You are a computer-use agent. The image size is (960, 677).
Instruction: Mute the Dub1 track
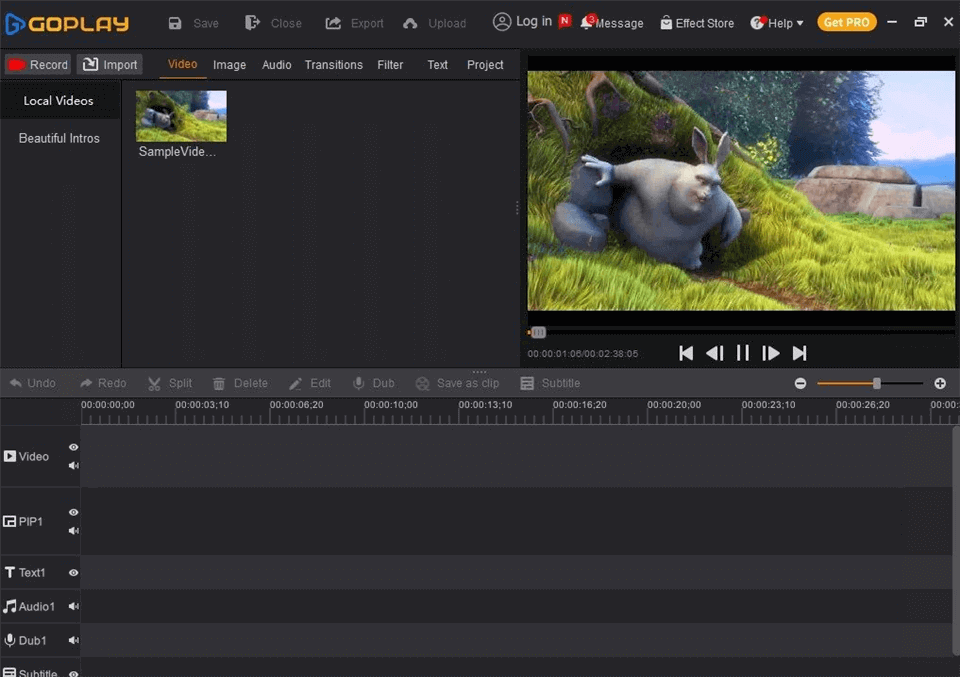tap(73, 640)
